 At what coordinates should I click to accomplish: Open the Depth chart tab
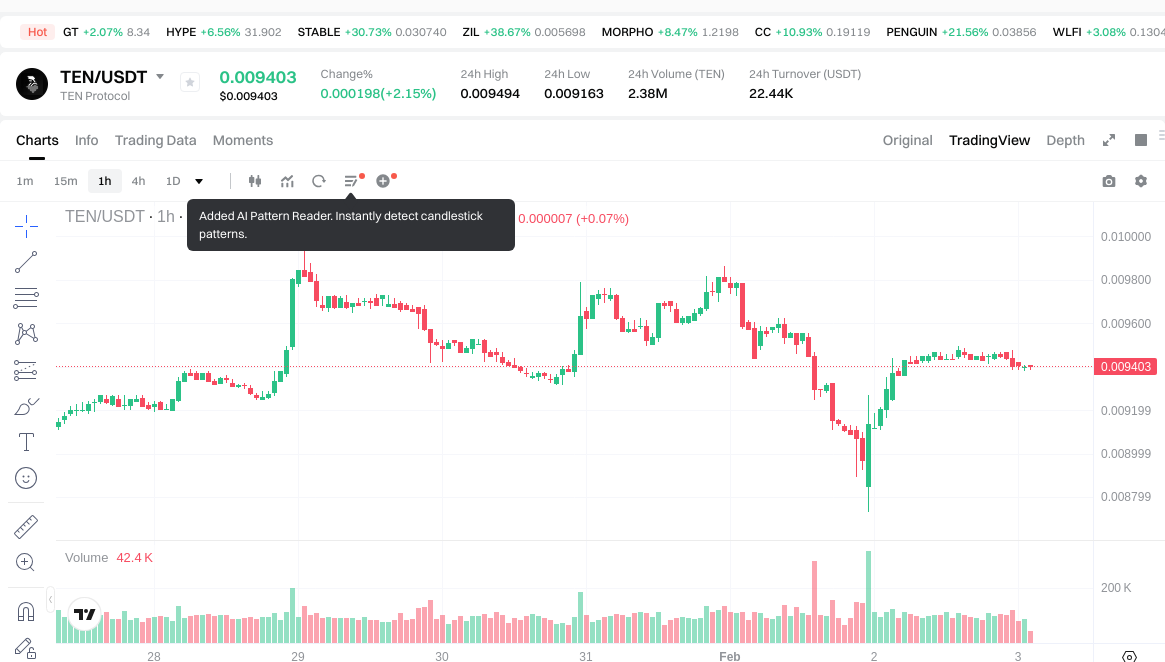click(x=1065, y=140)
